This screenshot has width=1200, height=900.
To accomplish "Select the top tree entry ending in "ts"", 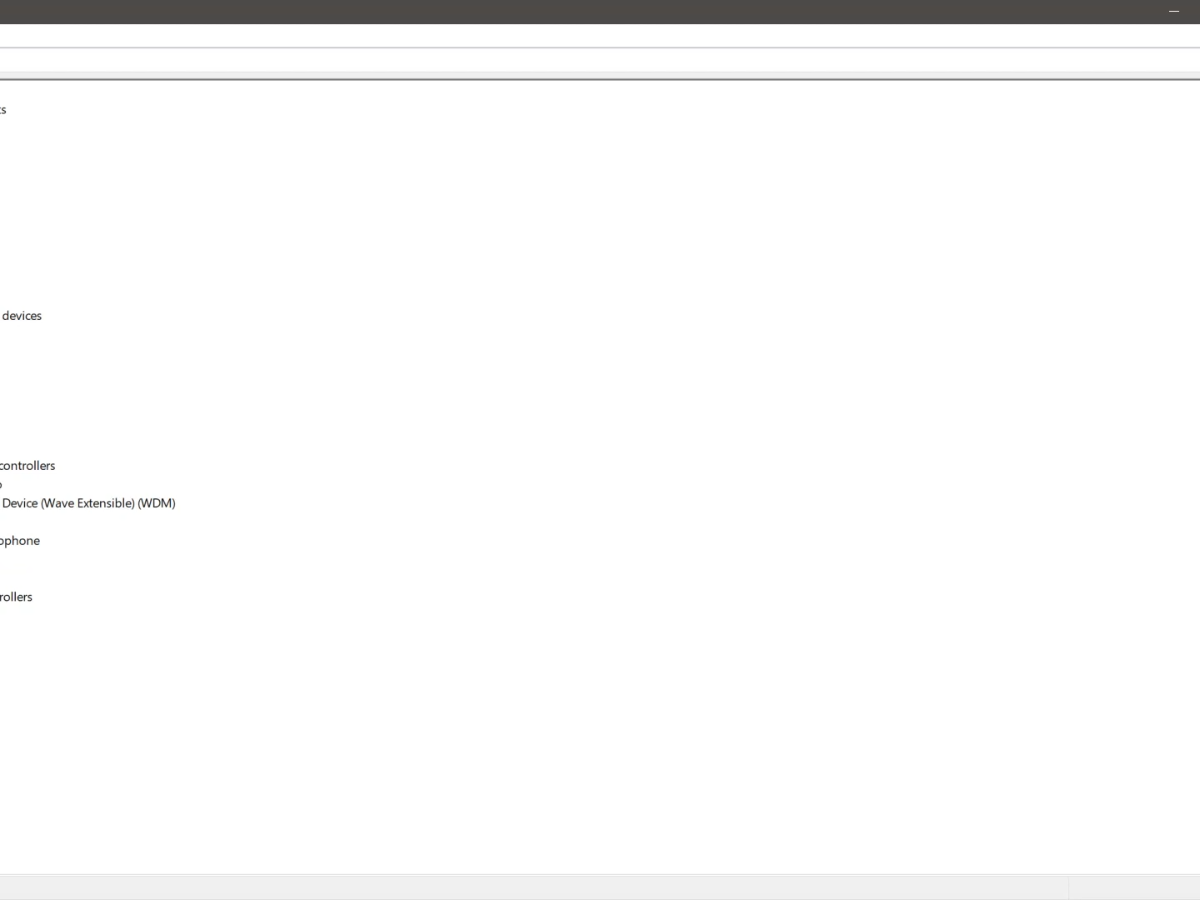I will (x=3, y=110).
